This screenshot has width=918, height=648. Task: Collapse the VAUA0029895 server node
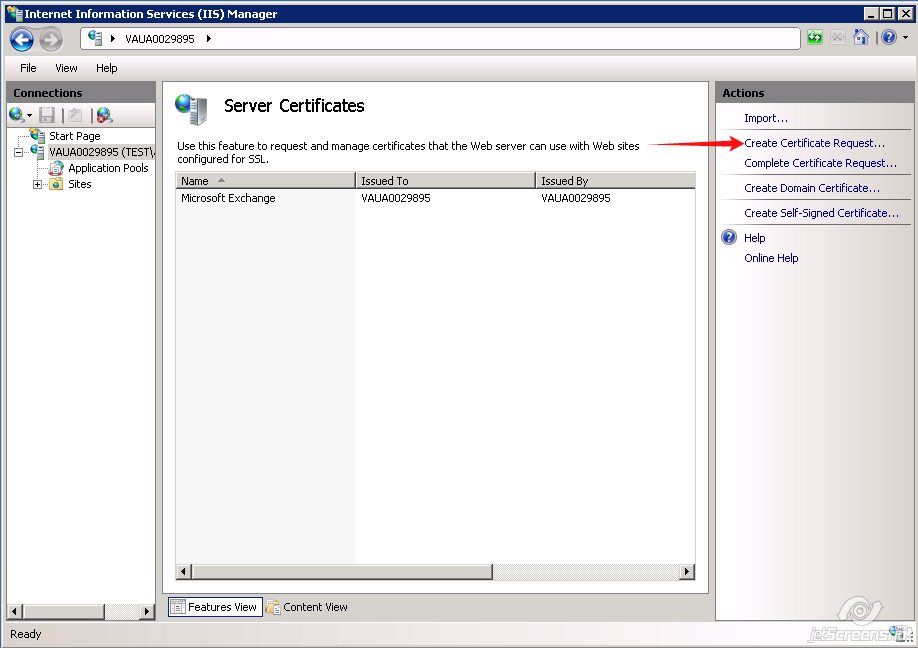pyautogui.click(x=19, y=152)
